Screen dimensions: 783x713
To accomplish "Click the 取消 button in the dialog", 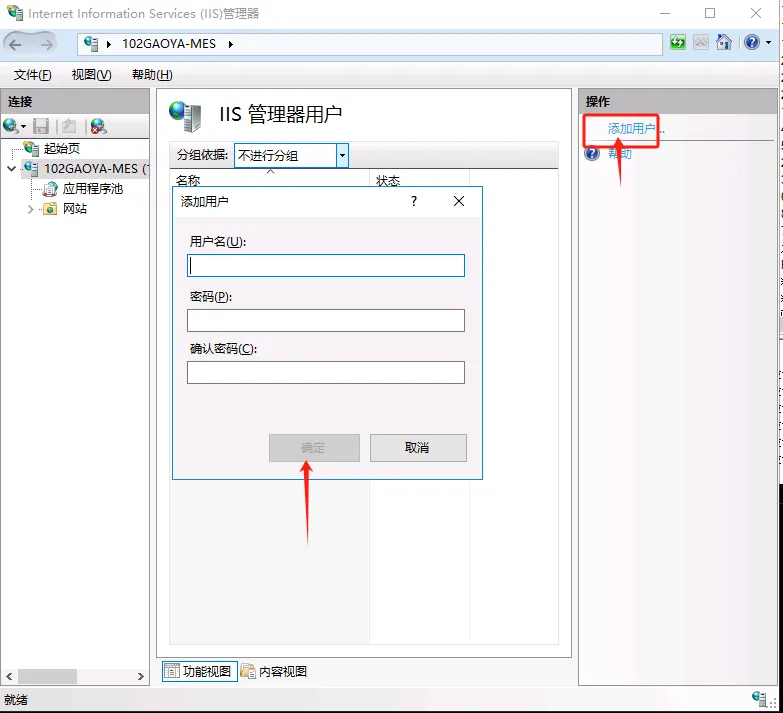I will coord(418,448).
